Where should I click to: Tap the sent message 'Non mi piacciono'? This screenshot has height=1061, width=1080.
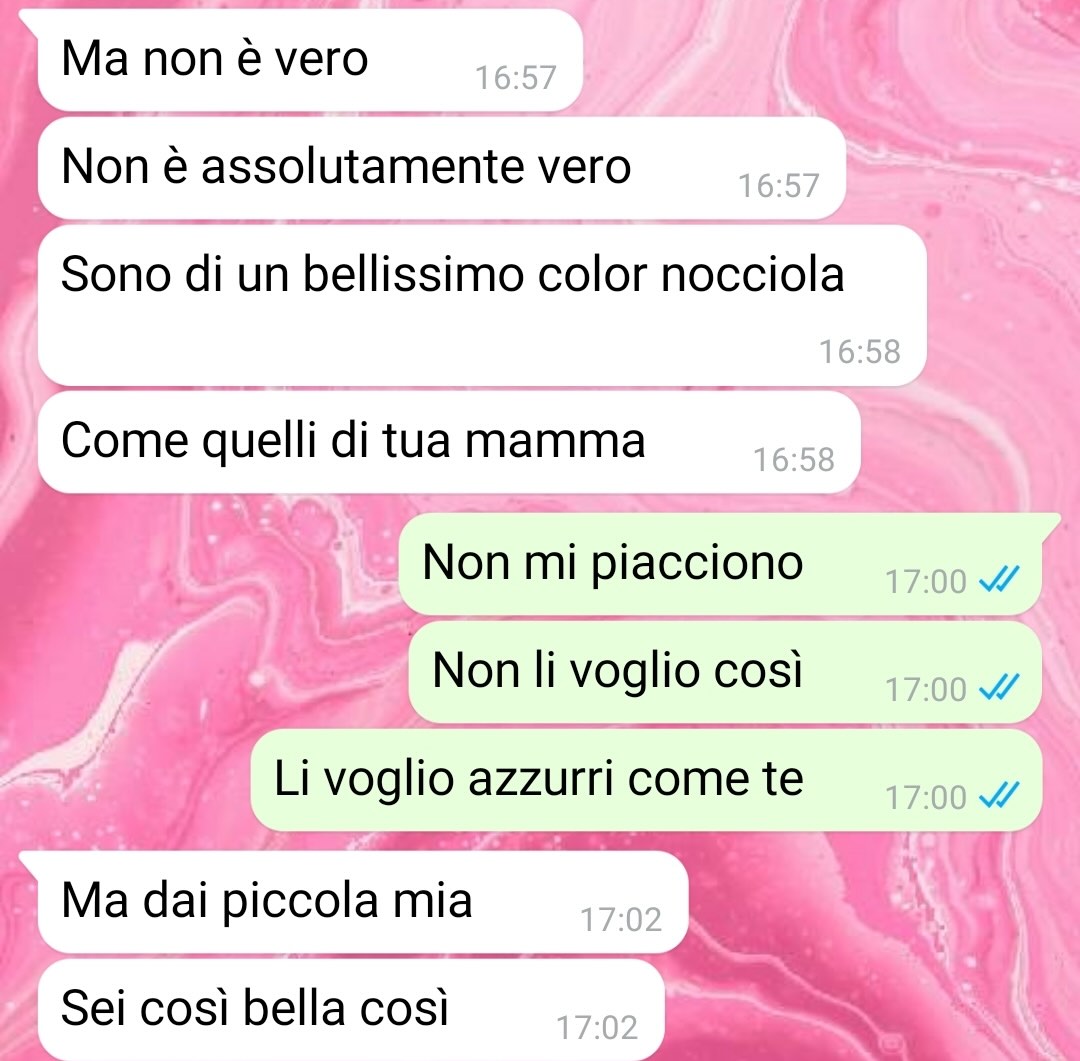pyautogui.click(x=720, y=564)
